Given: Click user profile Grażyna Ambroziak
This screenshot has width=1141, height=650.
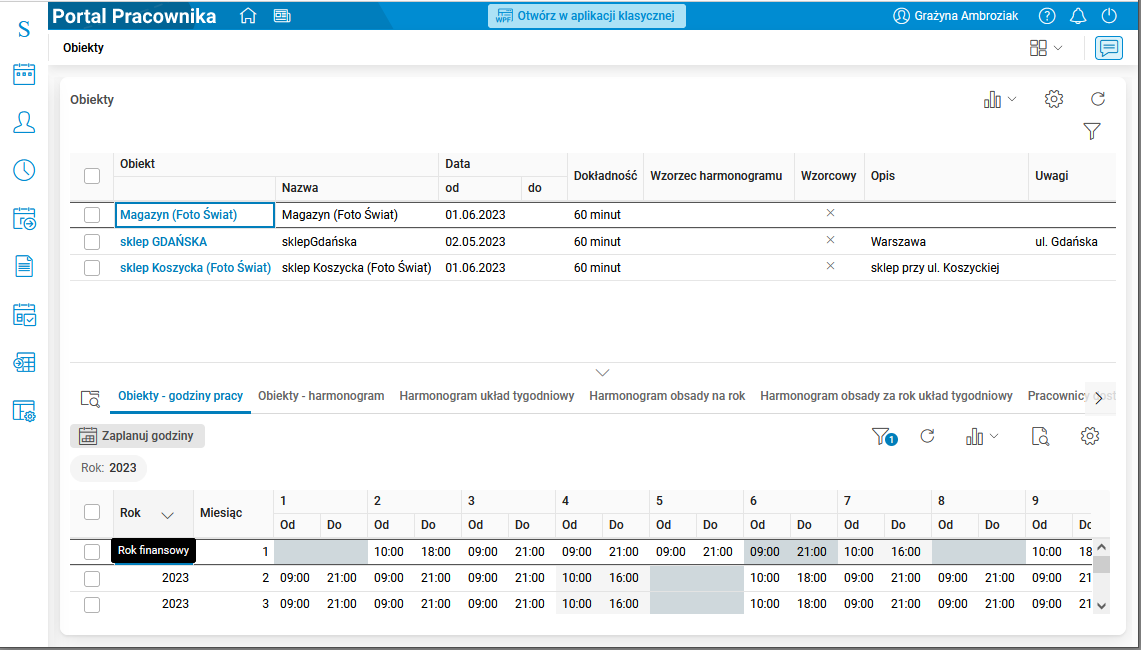Looking at the screenshot, I should [955, 16].
